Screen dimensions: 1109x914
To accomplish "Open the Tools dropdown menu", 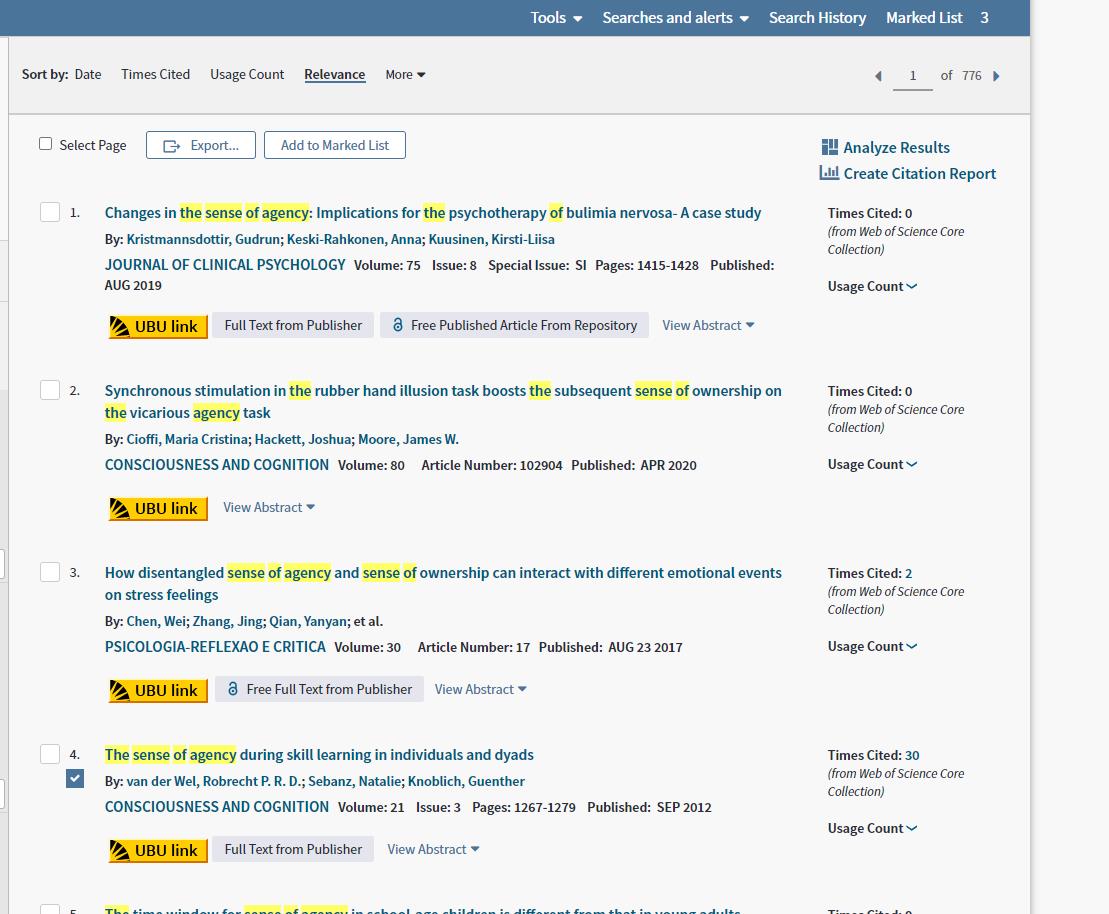I will [x=556, y=18].
